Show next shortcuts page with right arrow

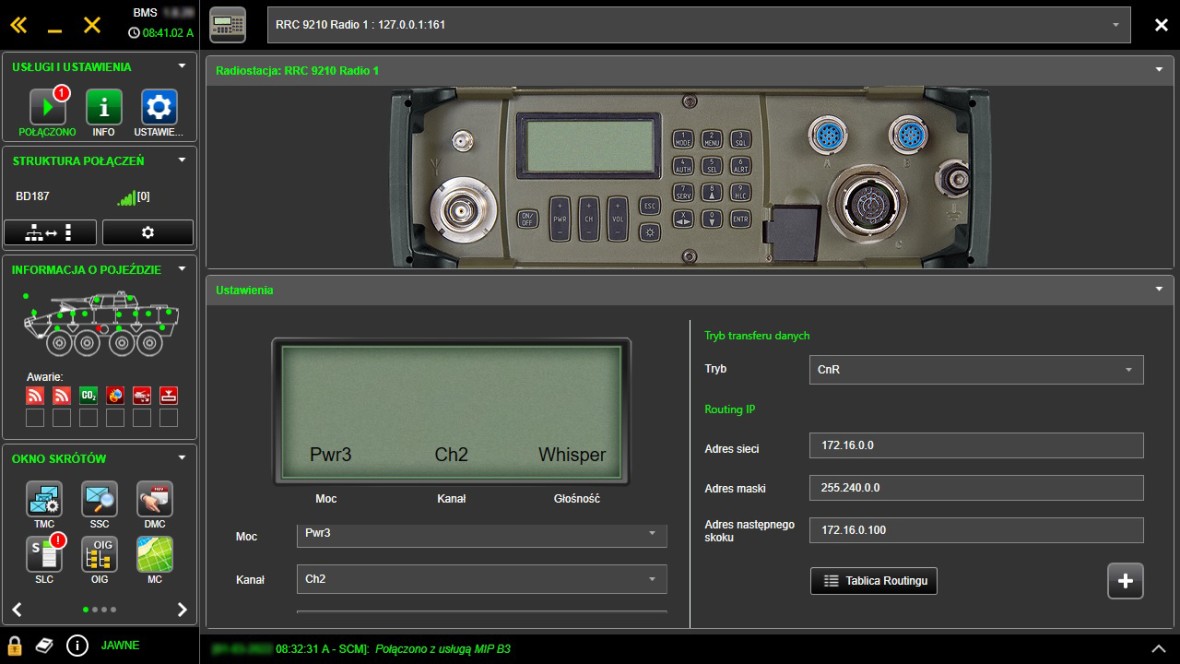(181, 609)
